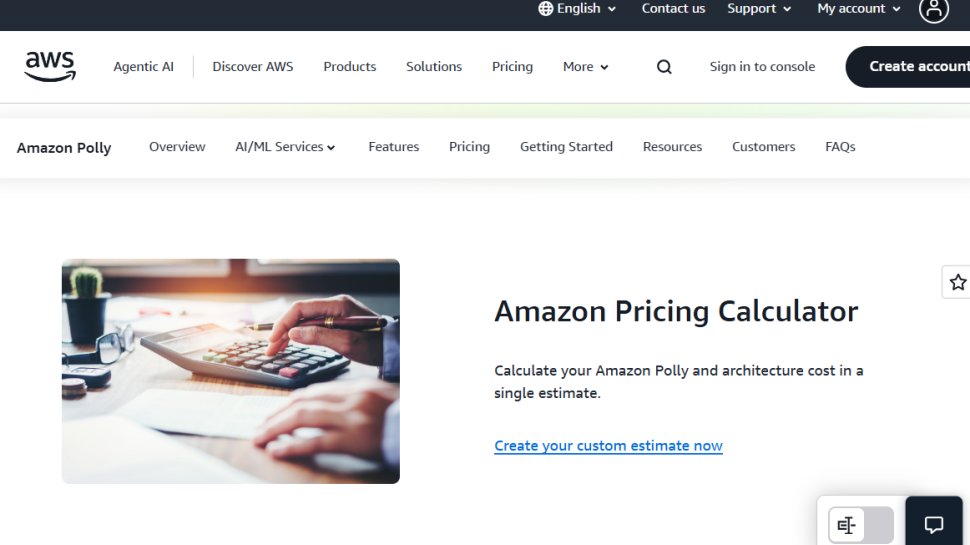The image size is (970, 545).
Task: Go to Getting Started tab
Action: [566, 147]
